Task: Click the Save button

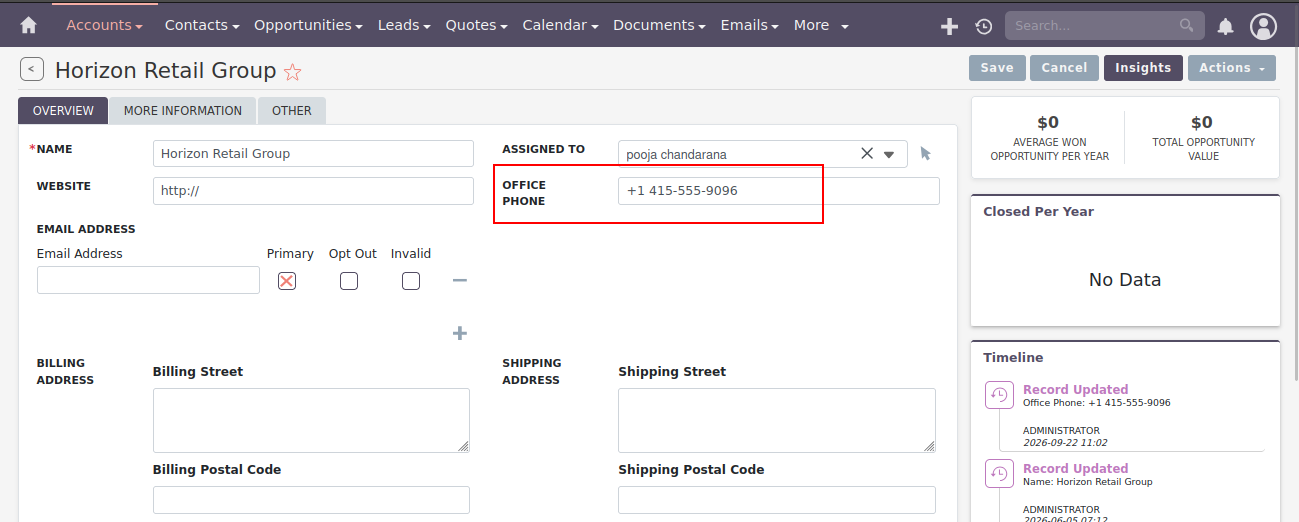Action: (x=997, y=68)
